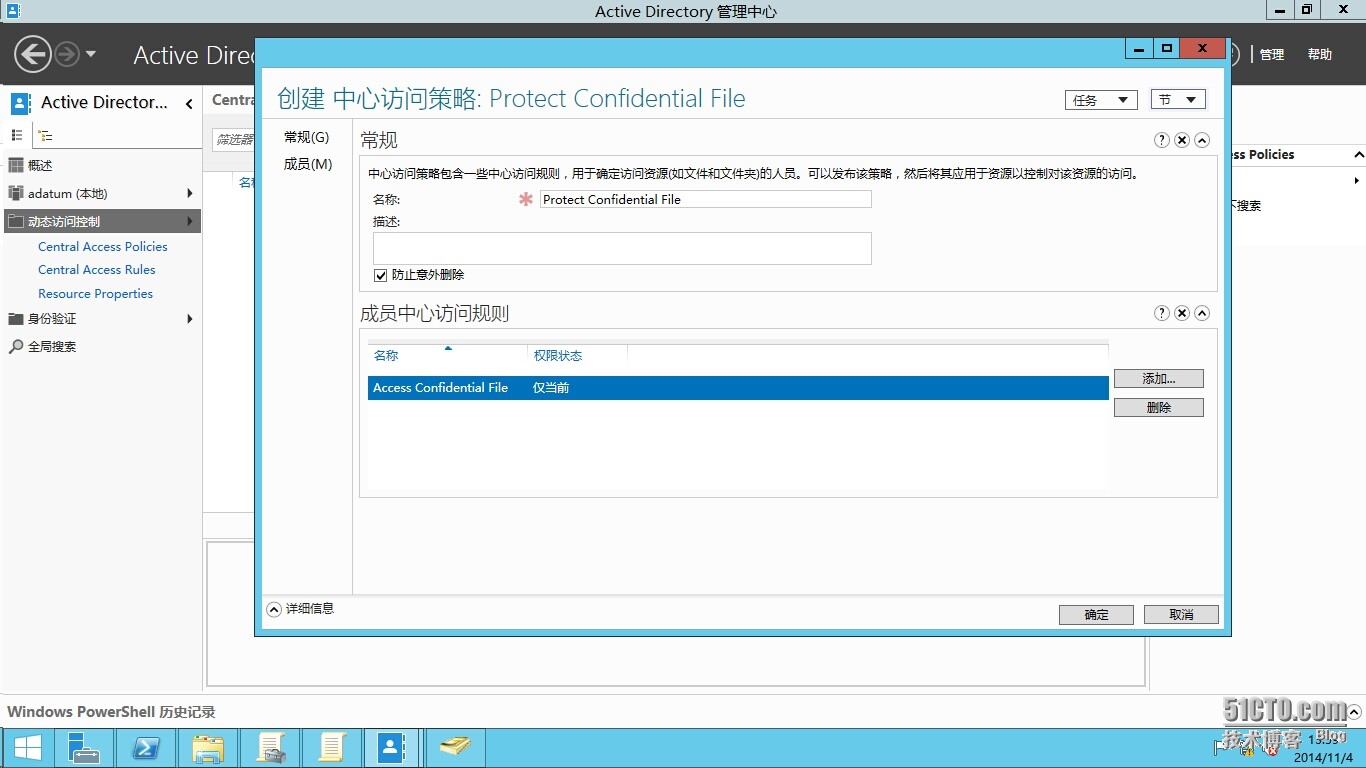Open the 帮助 menu
Screen dimensions: 1366x768
click(1320, 55)
